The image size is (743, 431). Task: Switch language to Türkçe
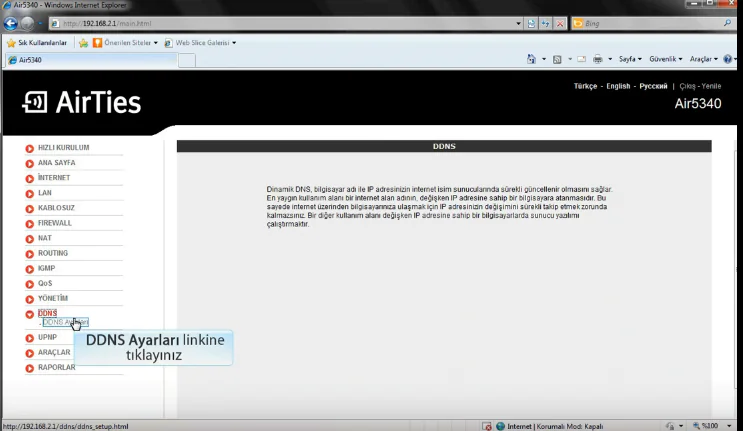click(x=585, y=86)
